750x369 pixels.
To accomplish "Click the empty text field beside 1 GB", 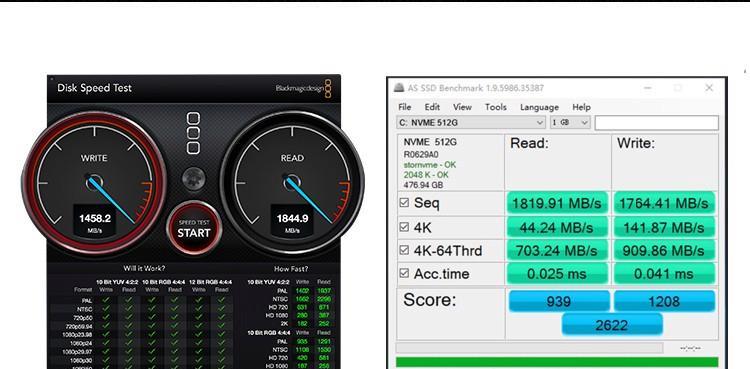I will (x=656, y=123).
